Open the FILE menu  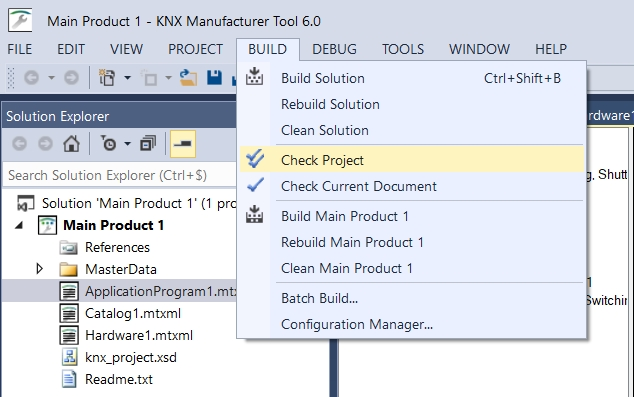tap(19, 49)
